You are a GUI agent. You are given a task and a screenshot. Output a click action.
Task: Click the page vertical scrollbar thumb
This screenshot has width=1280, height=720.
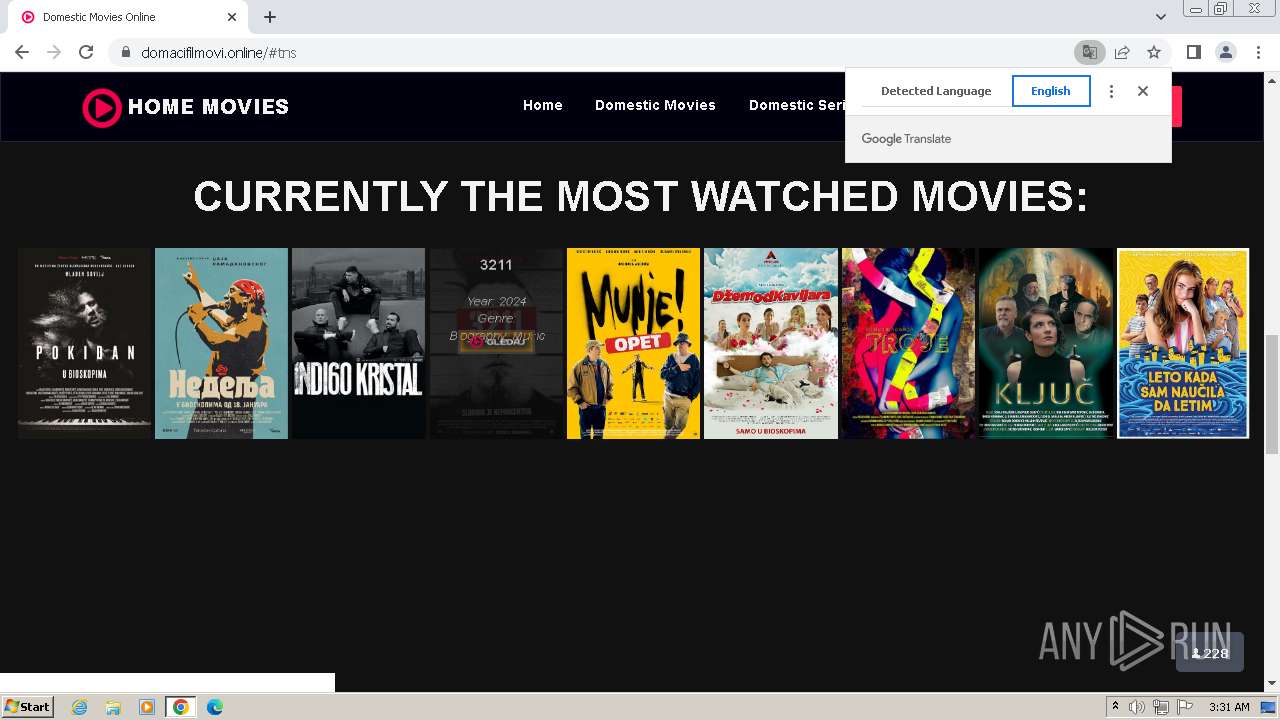pyautogui.click(x=1272, y=395)
